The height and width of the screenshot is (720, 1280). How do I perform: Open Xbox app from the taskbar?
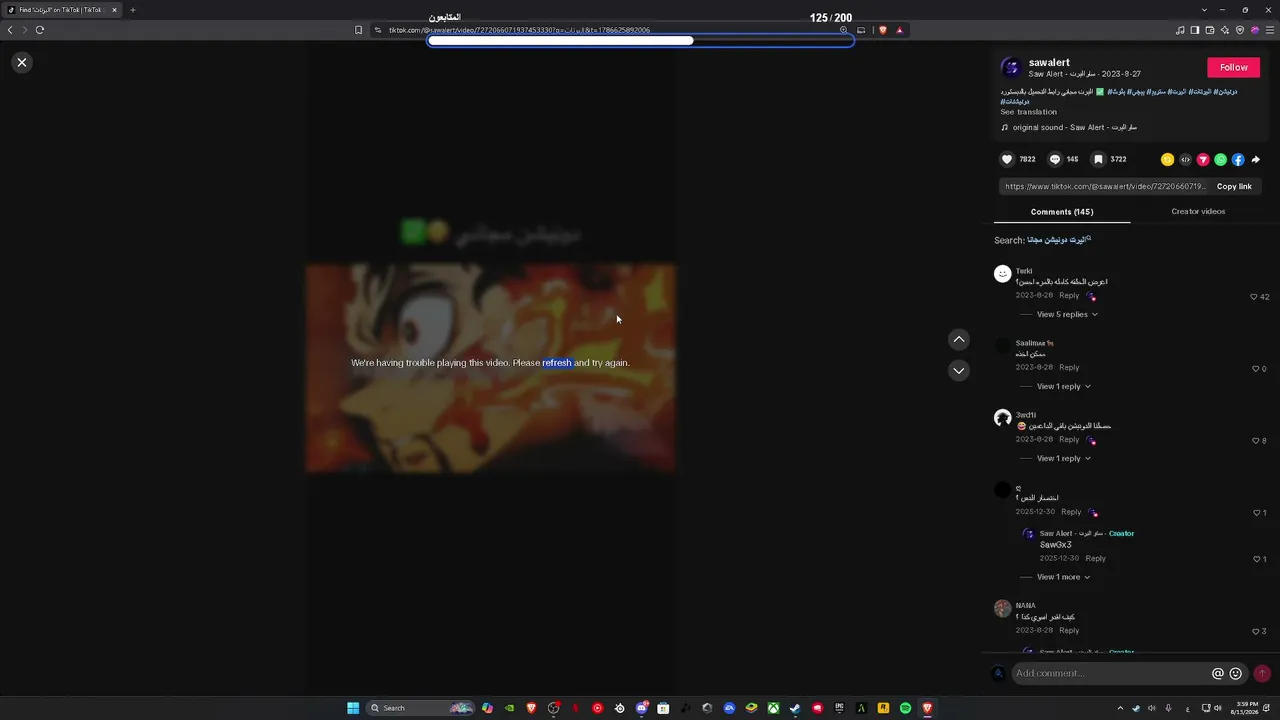click(773, 708)
